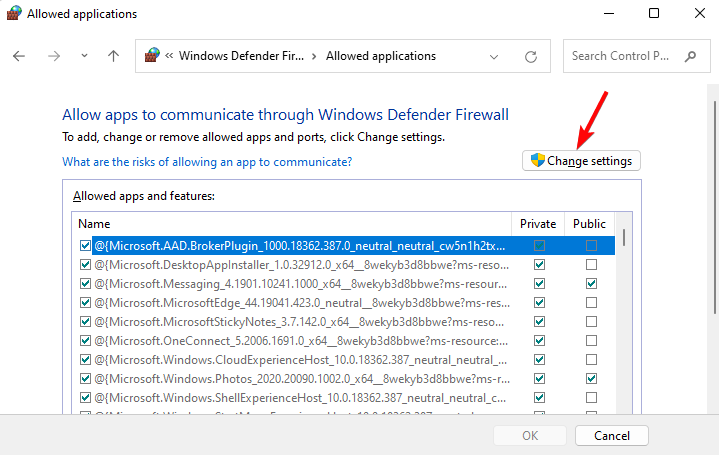Show hidden breadcrumb path double chevron
The height and width of the screenshot is (455, 719).
pyautogui.click(x=169, y=56)
